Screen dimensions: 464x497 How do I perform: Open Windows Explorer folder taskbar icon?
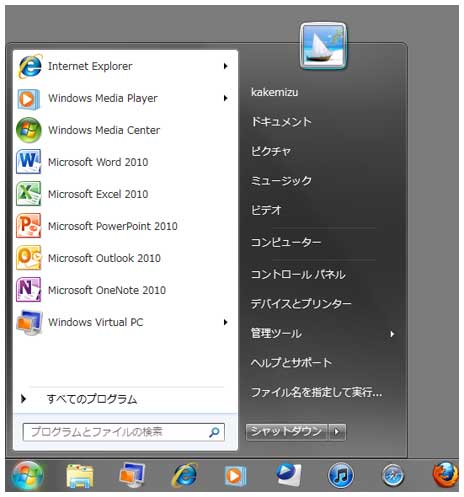79,476
